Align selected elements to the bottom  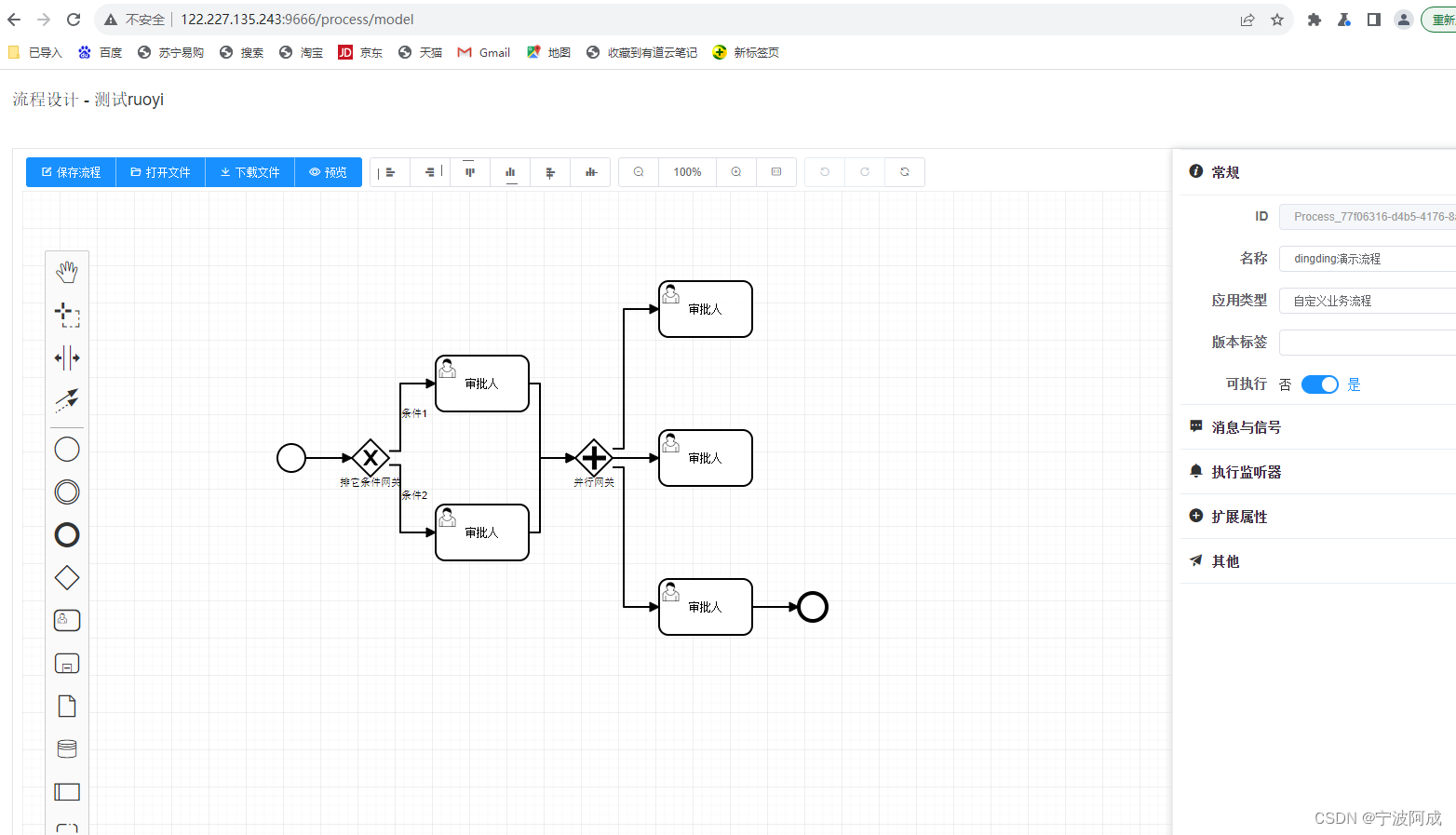coord(510,172)
